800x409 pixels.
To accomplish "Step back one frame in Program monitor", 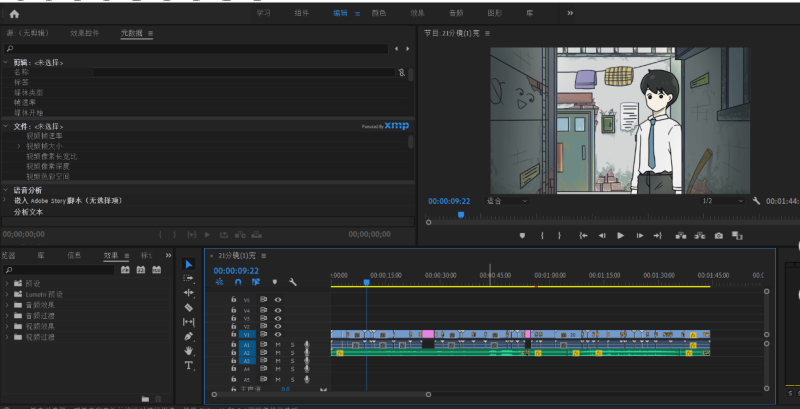I will point(602,236).
